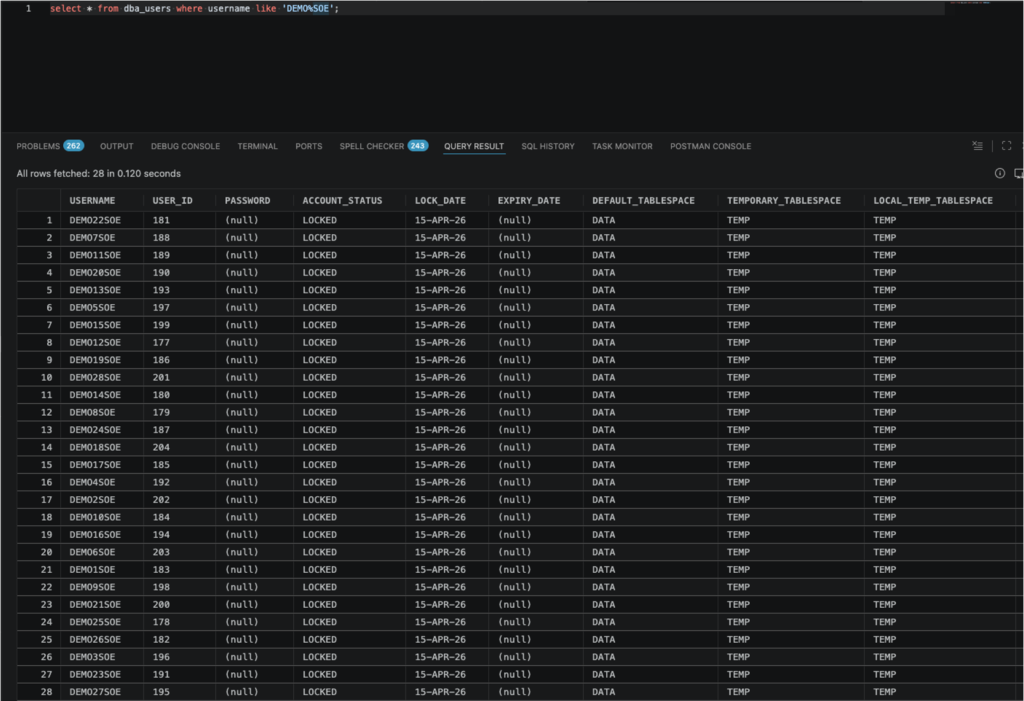Click the DEMO2SOE username cell
Image resolution: width=1024 pixels, height=701 pixels.
coord(102,500)
